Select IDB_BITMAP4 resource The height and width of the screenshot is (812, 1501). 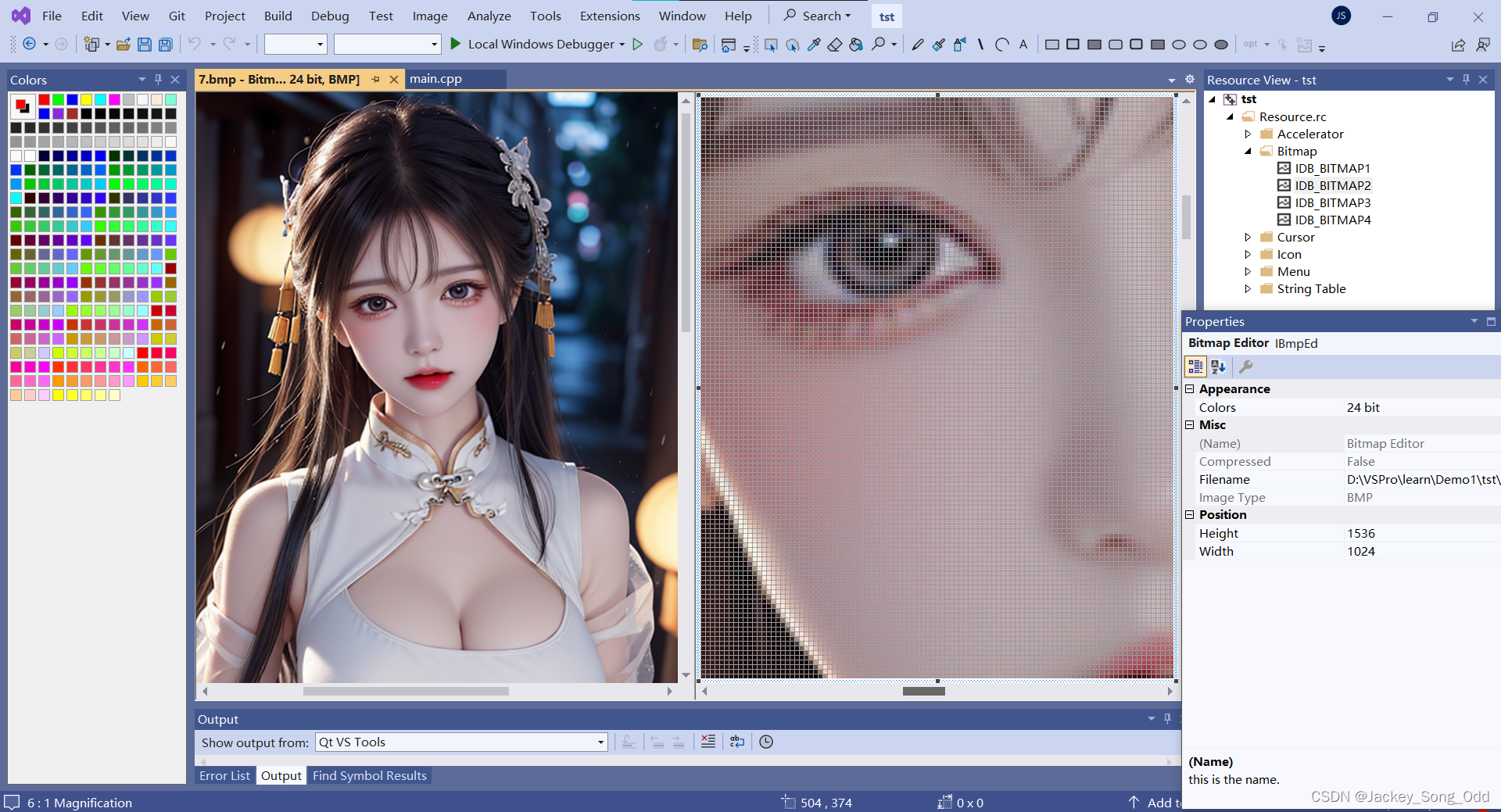coord(1331,220)
